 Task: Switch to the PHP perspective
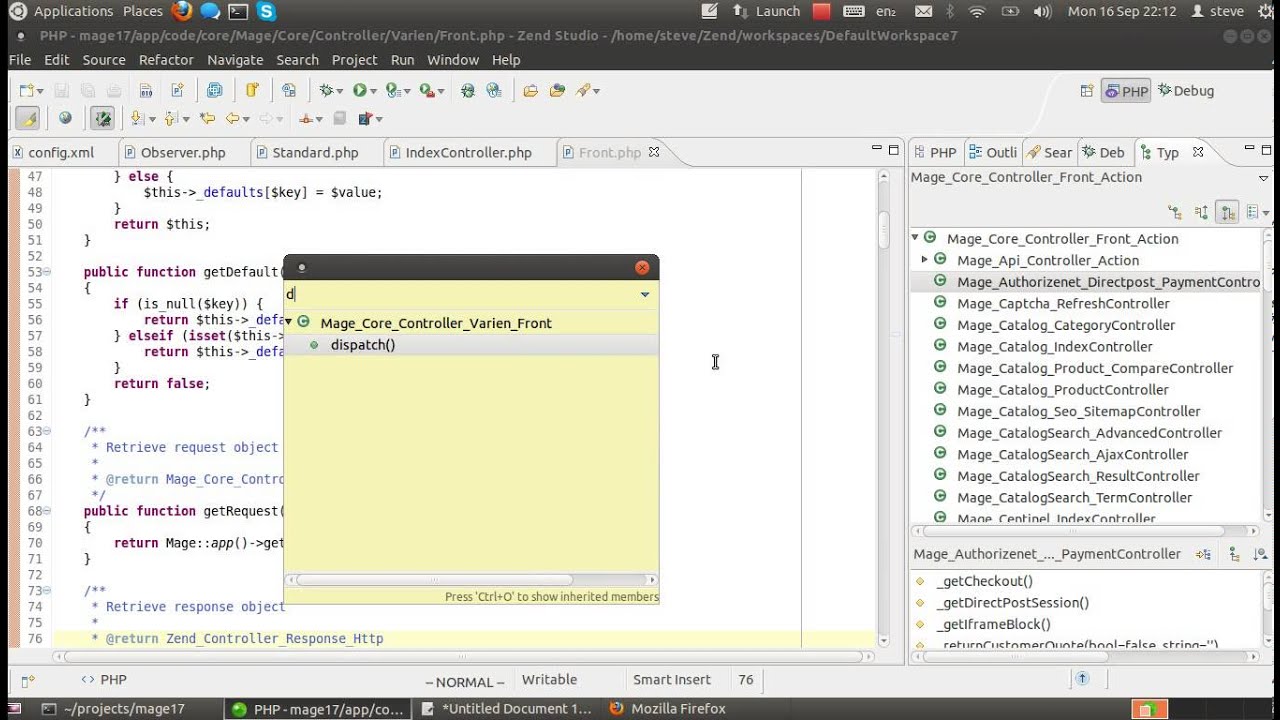pos(1126,91)
